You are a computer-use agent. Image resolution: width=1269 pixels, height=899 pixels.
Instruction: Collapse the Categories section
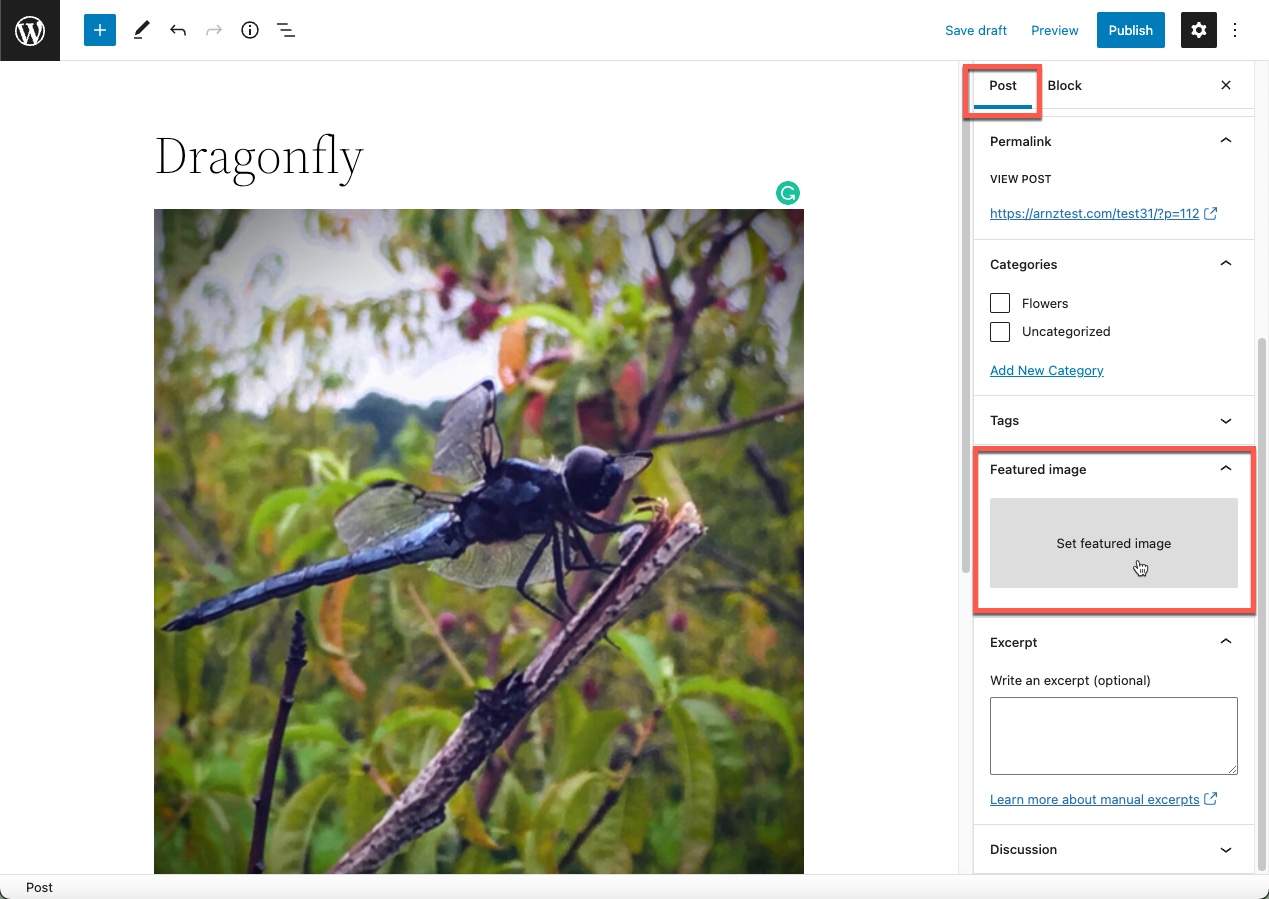(x=1113, y=264)
